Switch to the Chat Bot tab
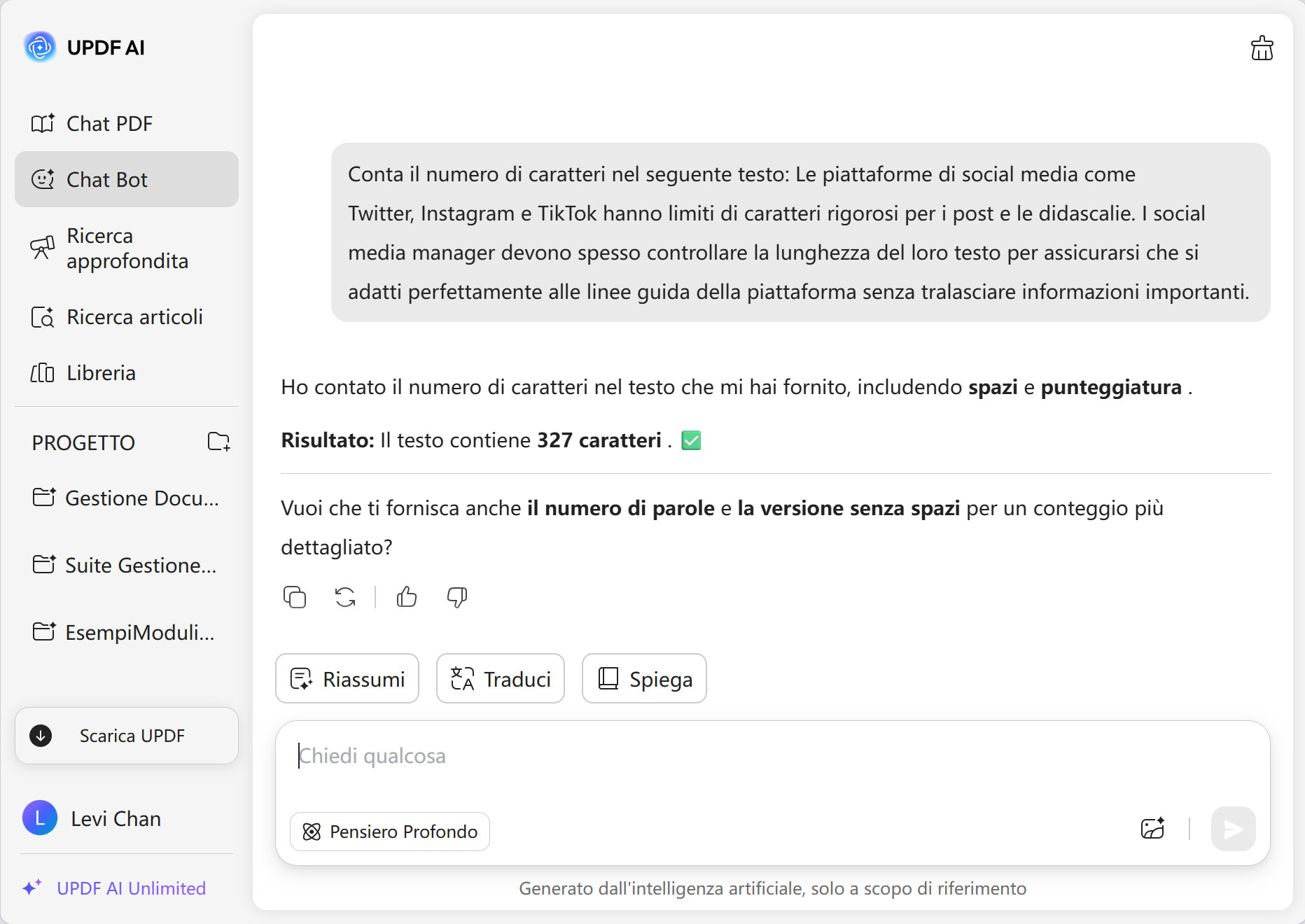 click(x=108, y=179)
